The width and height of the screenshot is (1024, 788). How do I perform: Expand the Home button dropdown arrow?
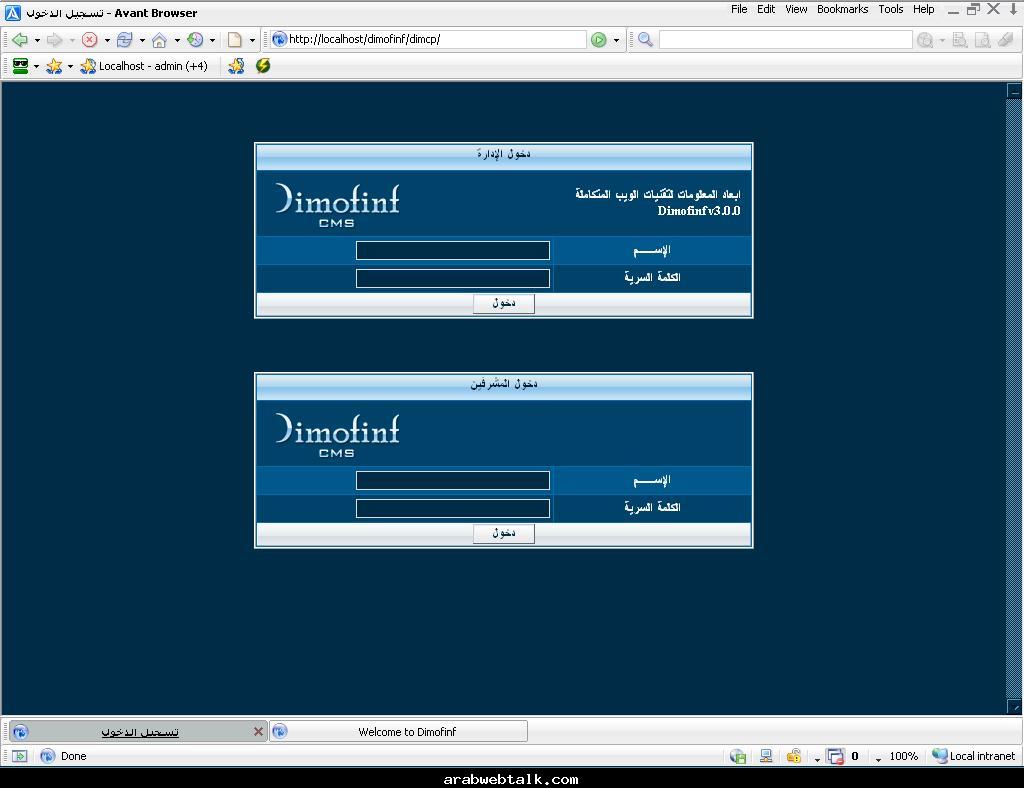coord(177,40)
